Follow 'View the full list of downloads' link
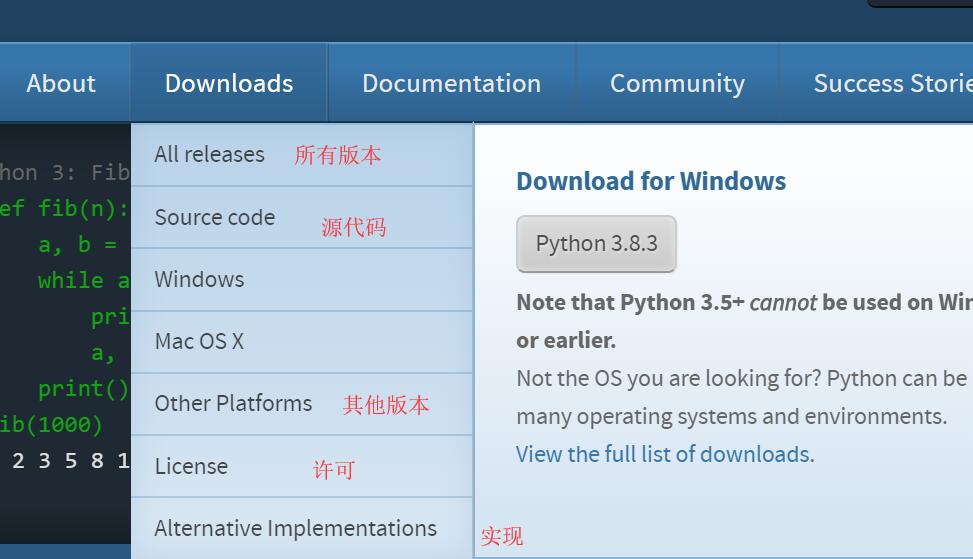The height and width of the screenshot is (559, 973). (665, 454)
